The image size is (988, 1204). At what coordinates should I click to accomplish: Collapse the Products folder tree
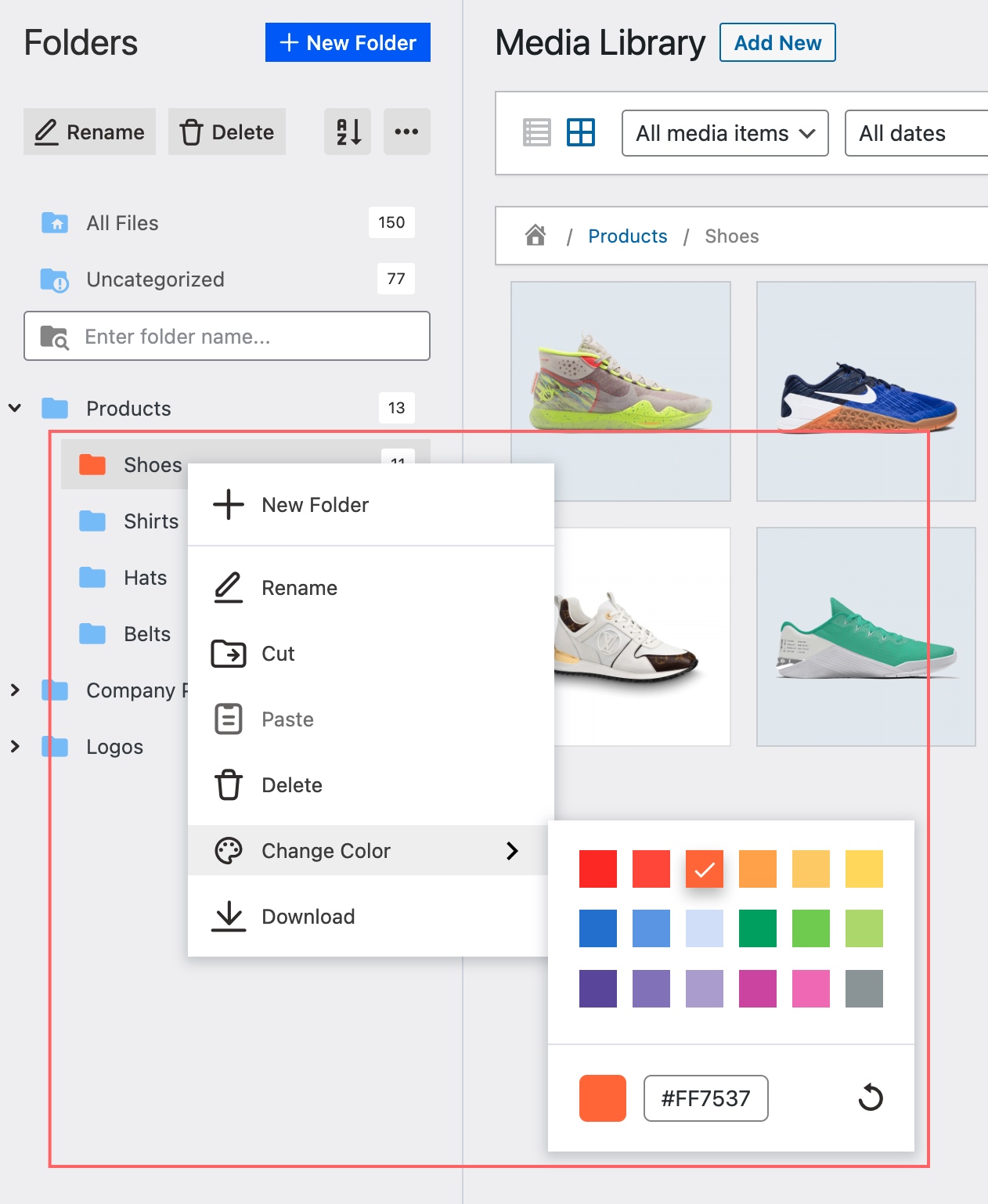[x=15, y=408]
